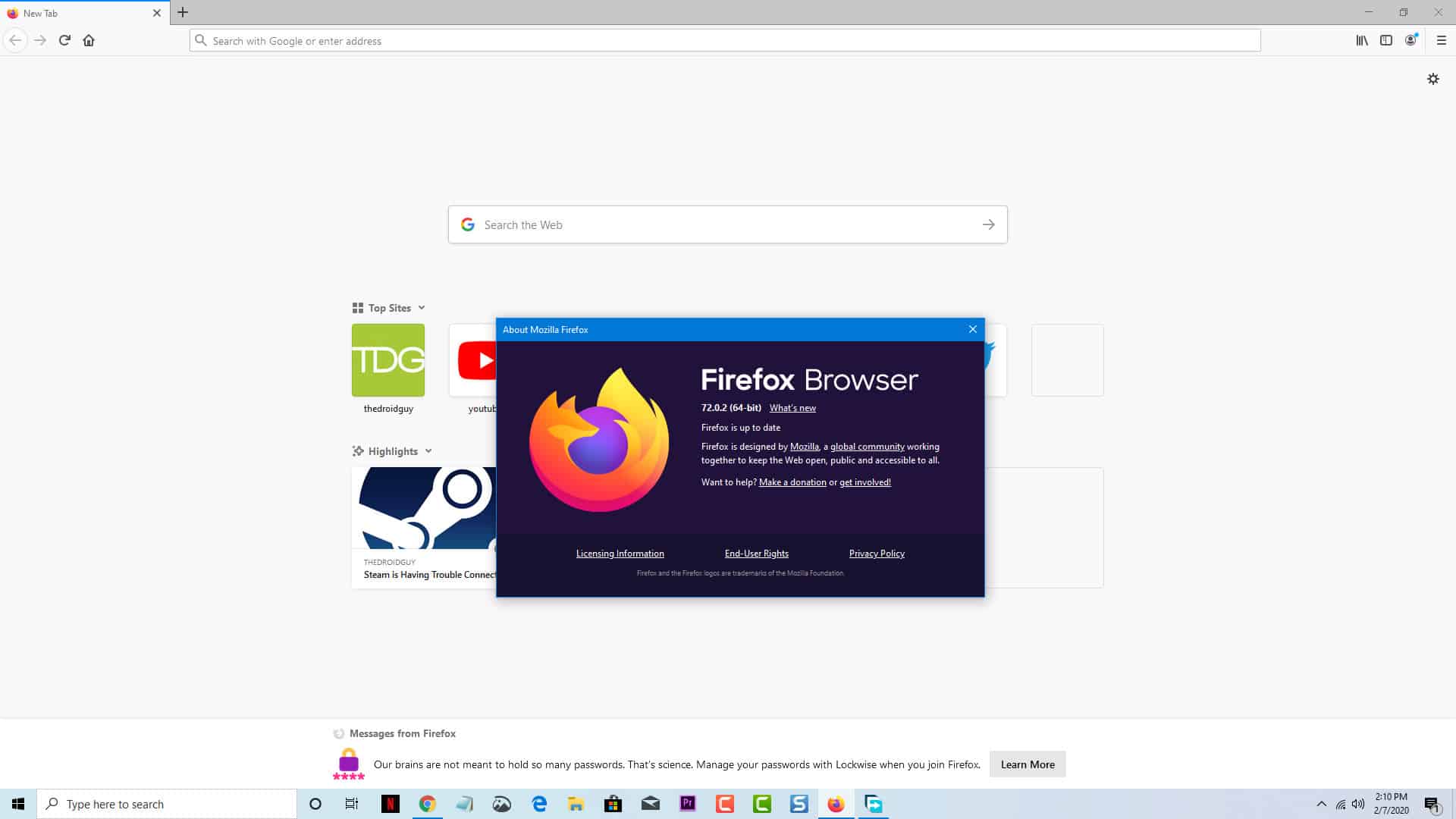Click Privacy Policy in dialog
Image resolution: width=1456 pixels, height=819 pixels.
click(876, 553)
